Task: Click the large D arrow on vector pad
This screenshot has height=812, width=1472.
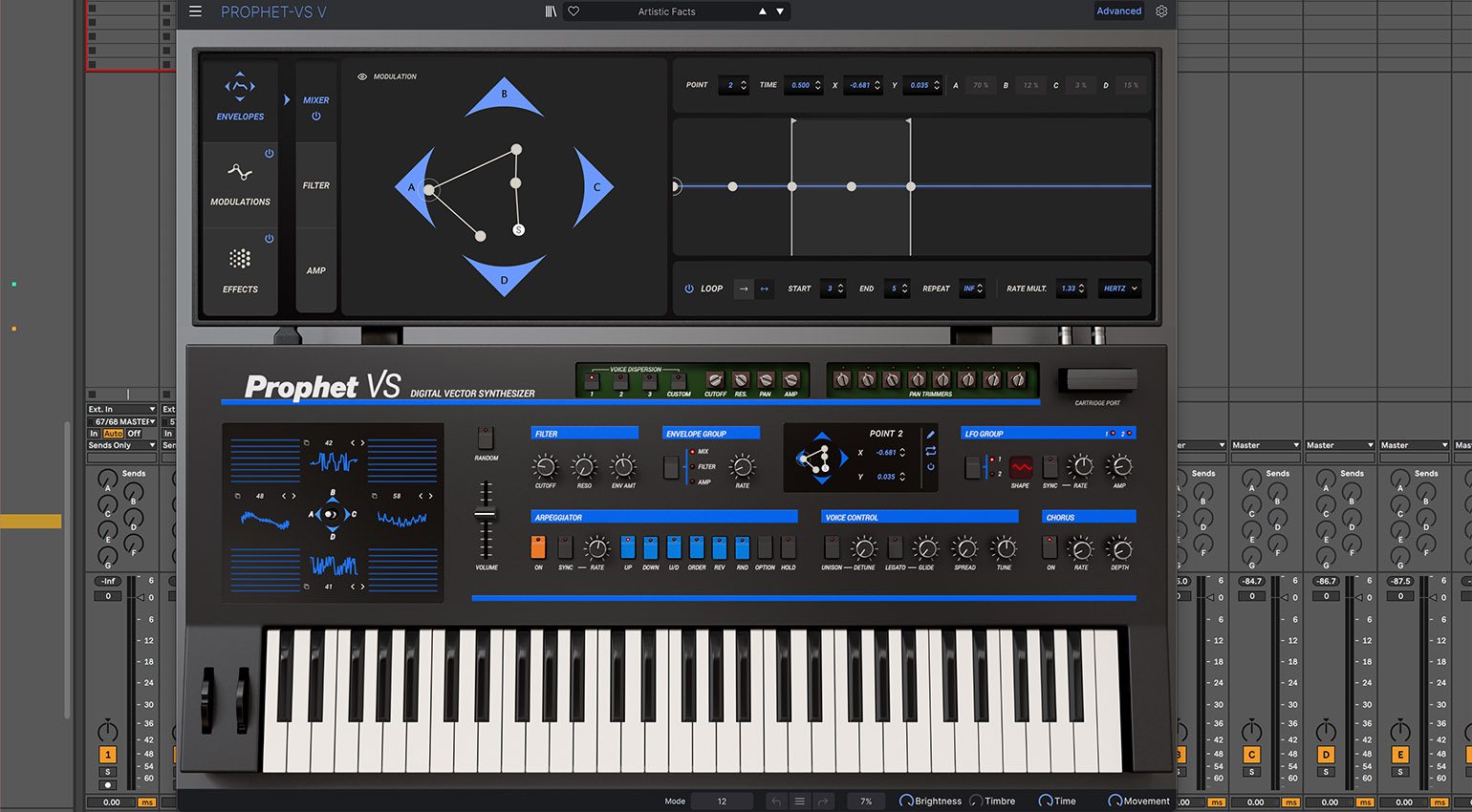Action: click(504, 275)
